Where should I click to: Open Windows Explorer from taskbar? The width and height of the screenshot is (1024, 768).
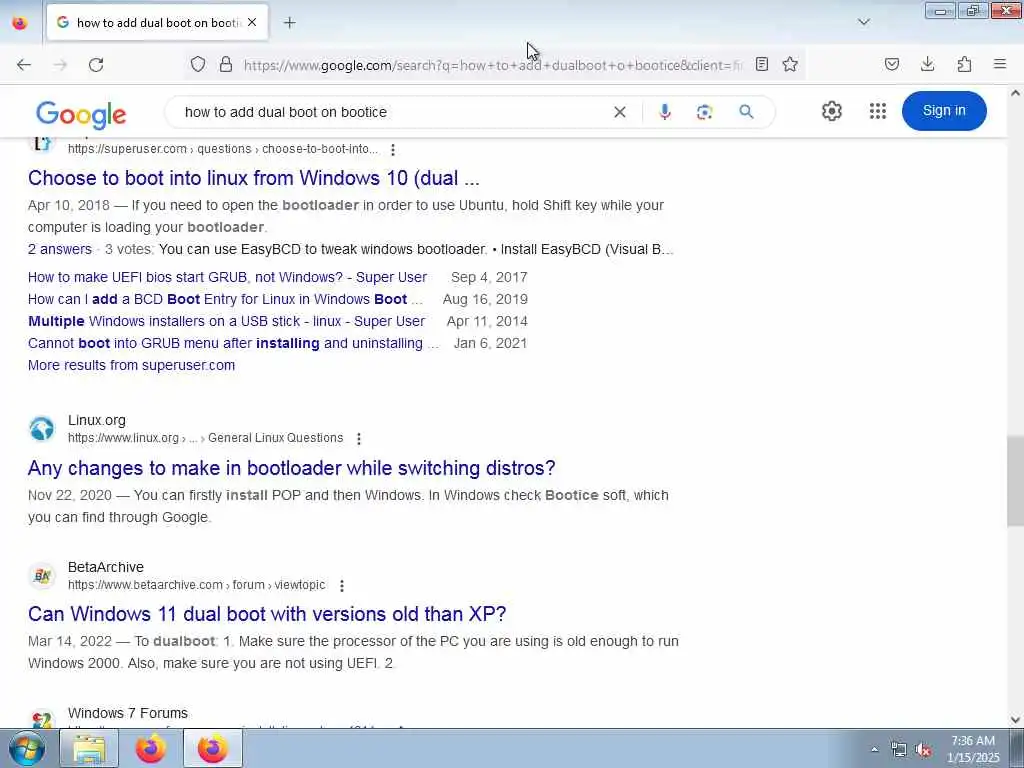click(x=89, y=748)
